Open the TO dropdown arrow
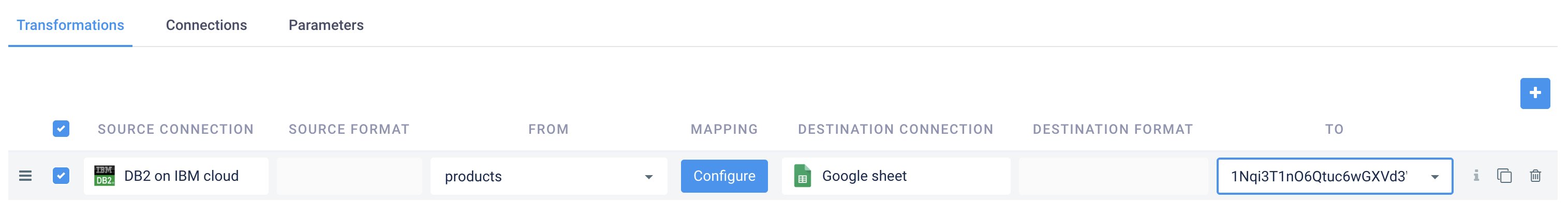Image resolution: width=1568 pixels, height=218 pixels. (1434, 177)
